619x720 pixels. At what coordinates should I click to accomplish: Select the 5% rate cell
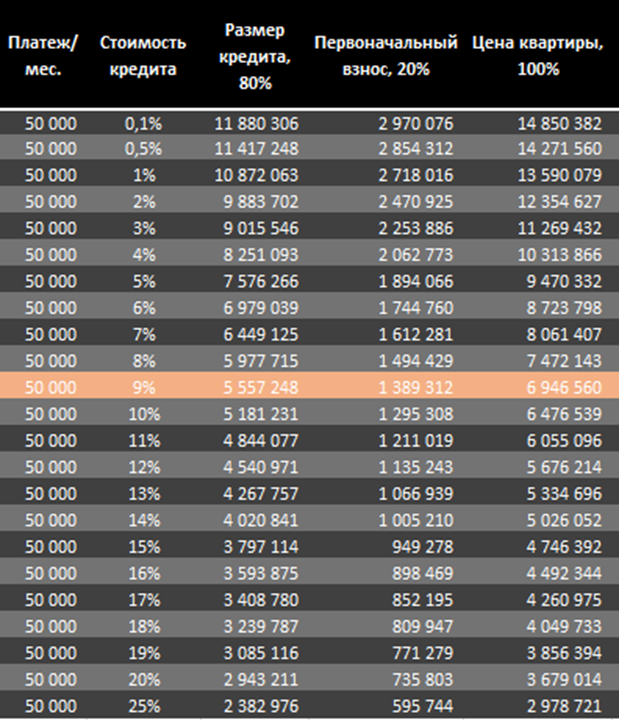(144, 281)
